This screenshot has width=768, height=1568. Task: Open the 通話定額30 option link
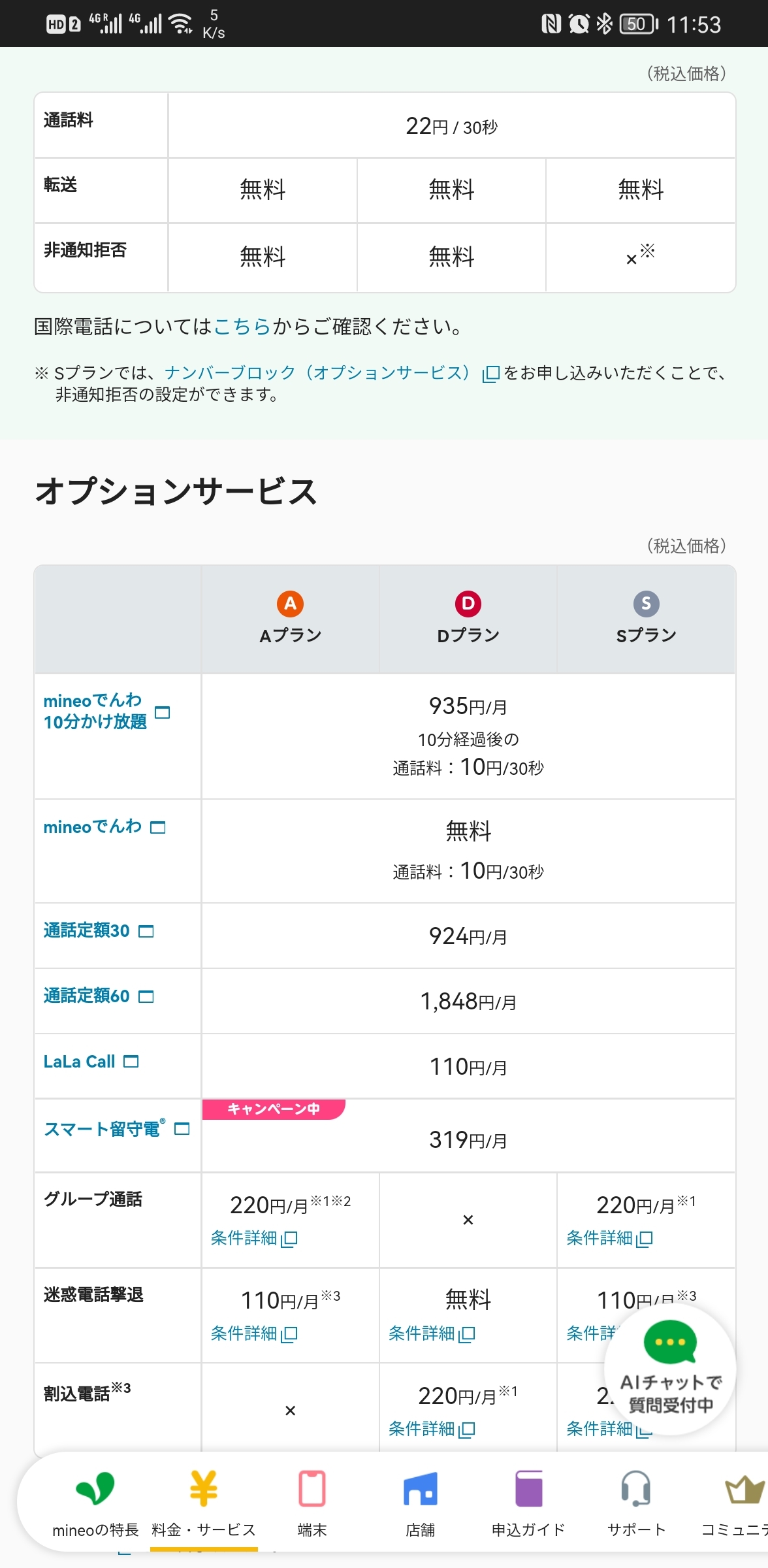pos(87,930)
